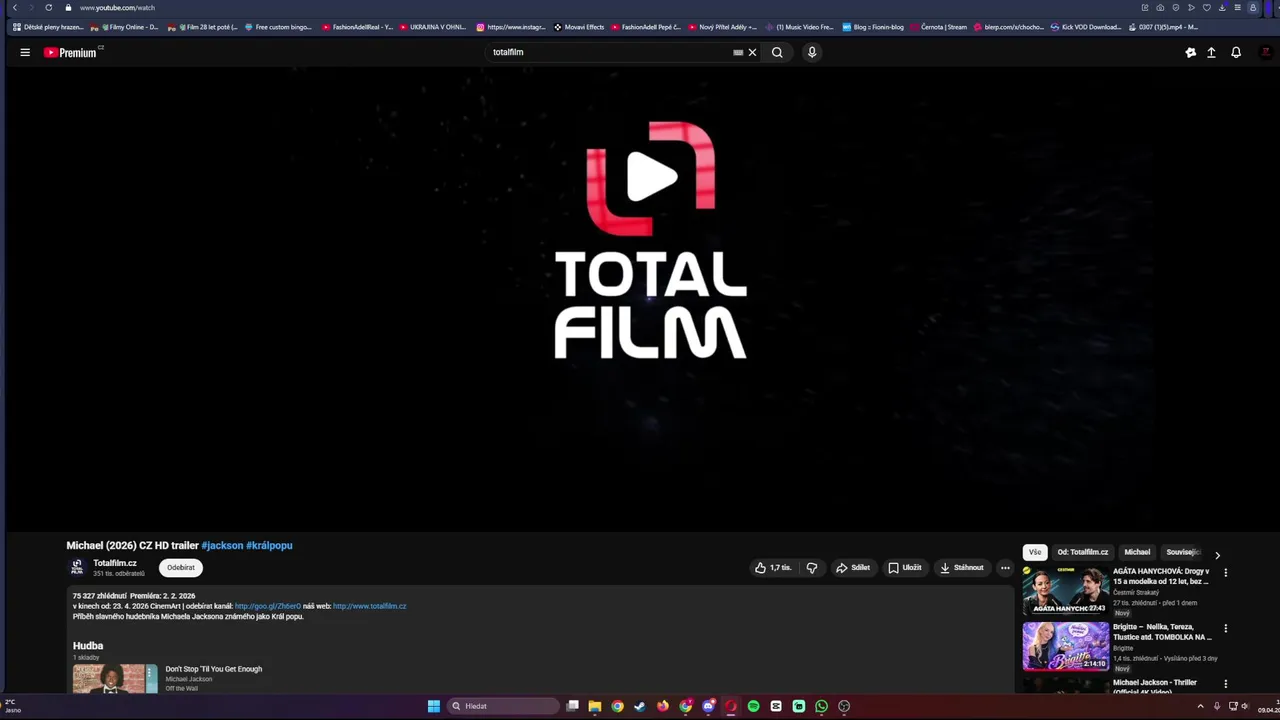Viewport: 1280px width, 720px height.
Task: Open Spotify from the taskbar
Action: [x=753, y=706]
